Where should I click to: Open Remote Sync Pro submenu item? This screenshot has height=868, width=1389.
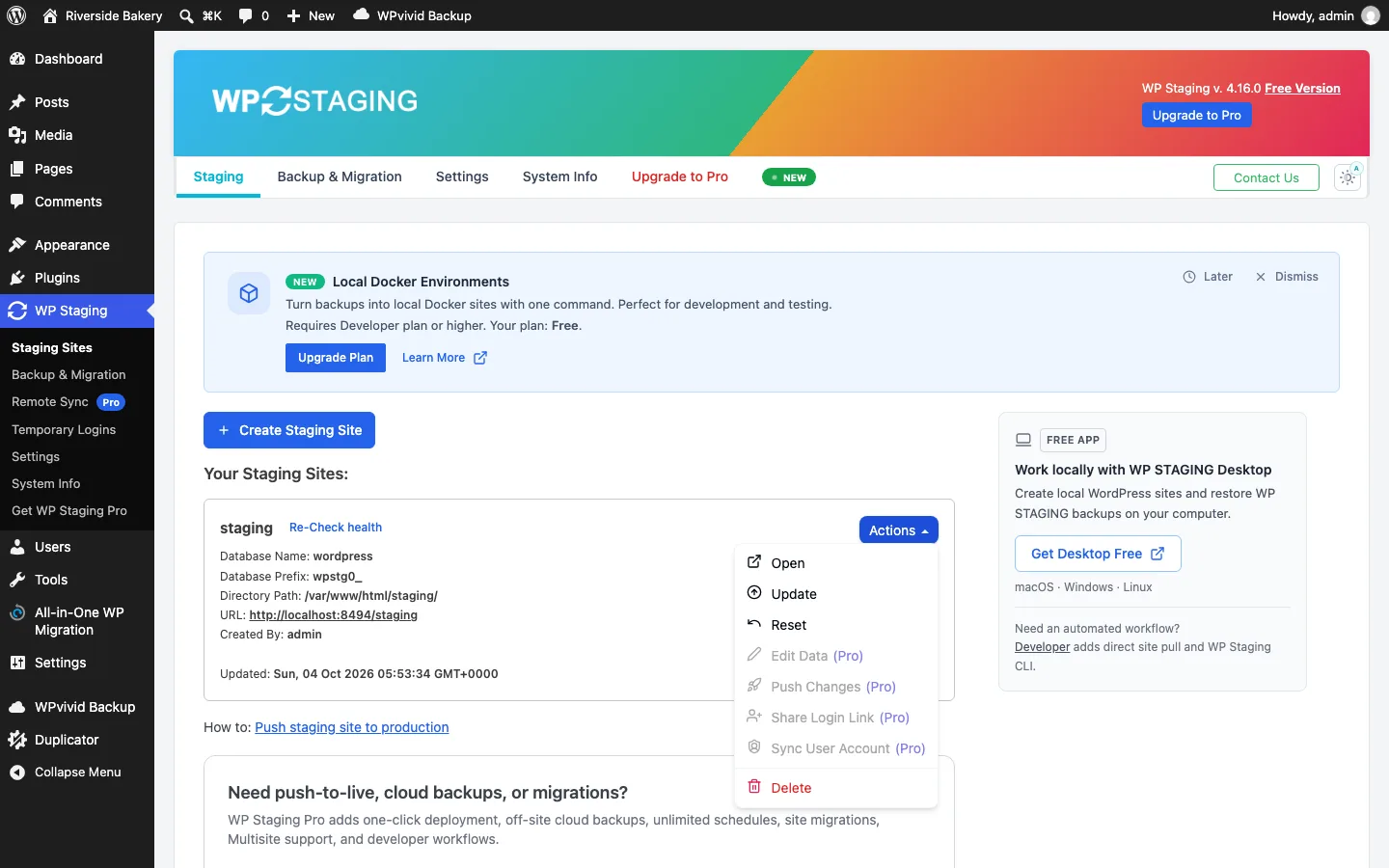68,402
